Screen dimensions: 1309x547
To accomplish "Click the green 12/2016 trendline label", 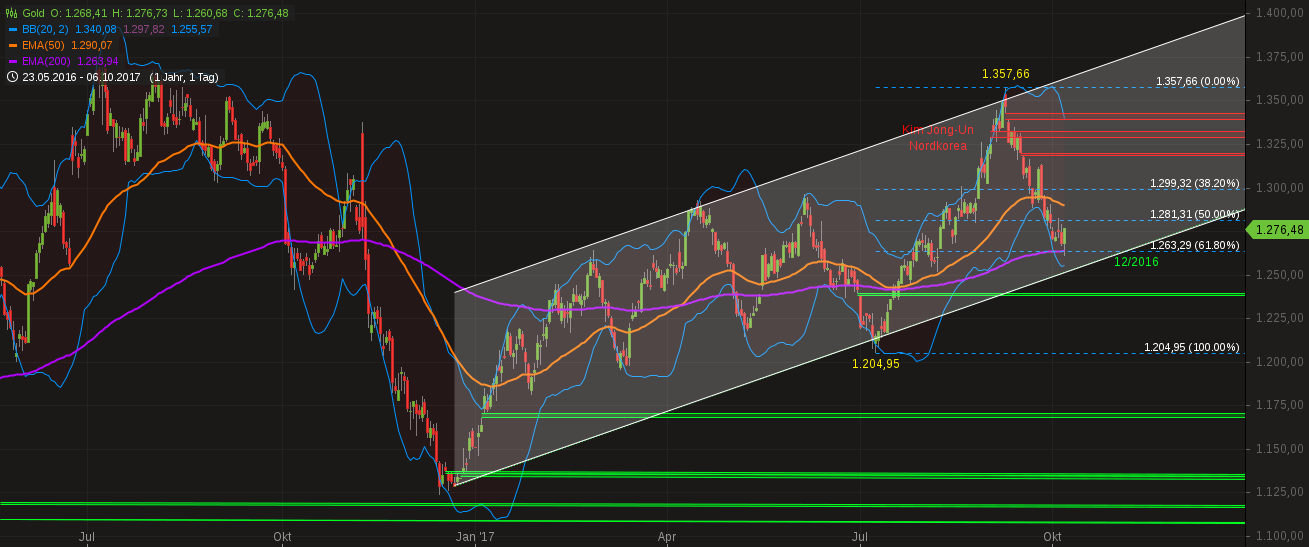I will 1137,261.
